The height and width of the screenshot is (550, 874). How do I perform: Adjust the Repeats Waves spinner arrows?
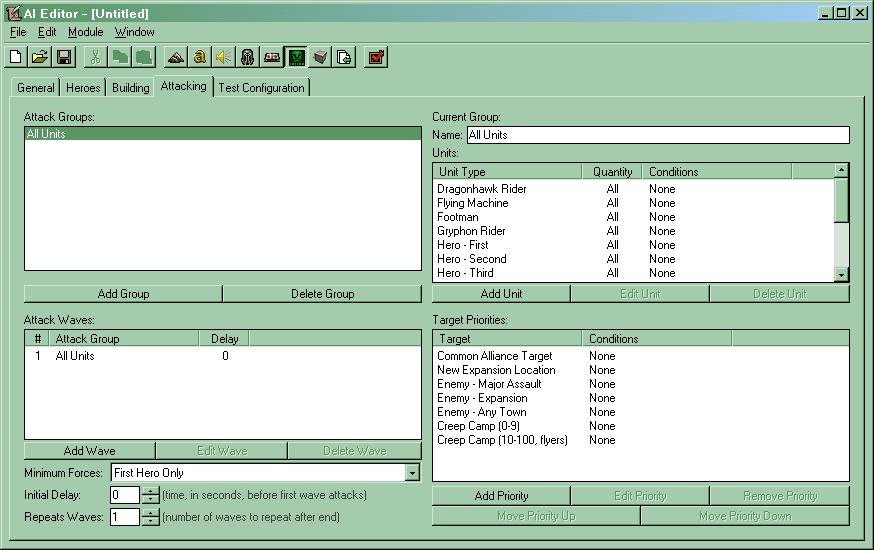click(150, 517)
